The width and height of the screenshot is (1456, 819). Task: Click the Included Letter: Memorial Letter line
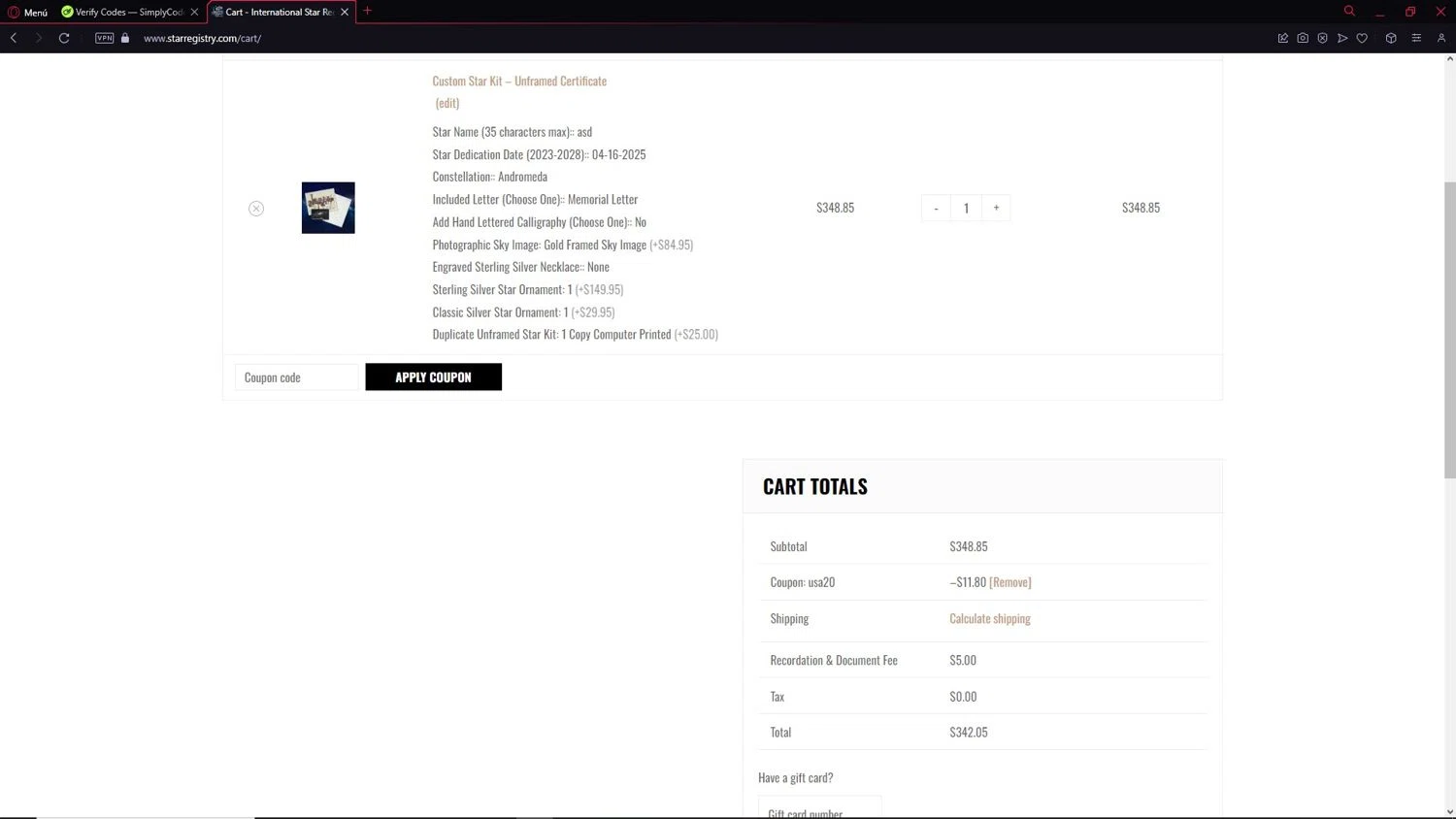tap(535, 199)
